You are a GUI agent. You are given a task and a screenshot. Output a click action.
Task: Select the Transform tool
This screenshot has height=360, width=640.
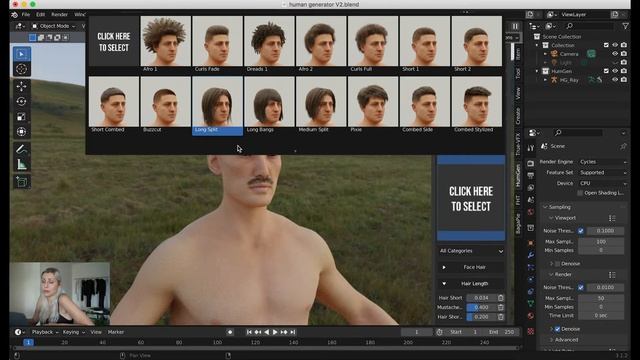coord(22,132)
